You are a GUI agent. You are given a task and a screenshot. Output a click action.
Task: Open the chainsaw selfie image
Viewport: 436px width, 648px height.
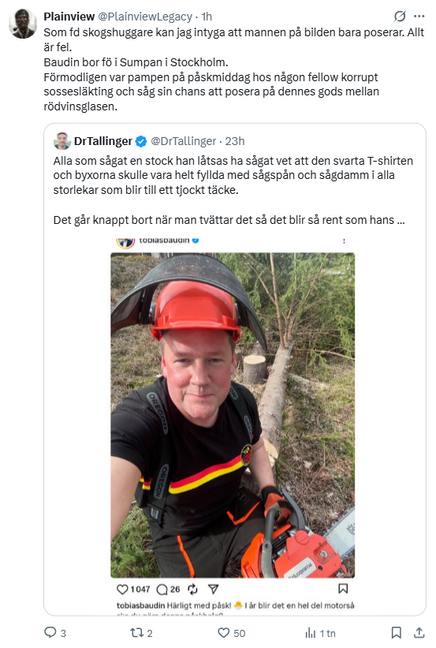pyautogui.click(x=233, y=415)
